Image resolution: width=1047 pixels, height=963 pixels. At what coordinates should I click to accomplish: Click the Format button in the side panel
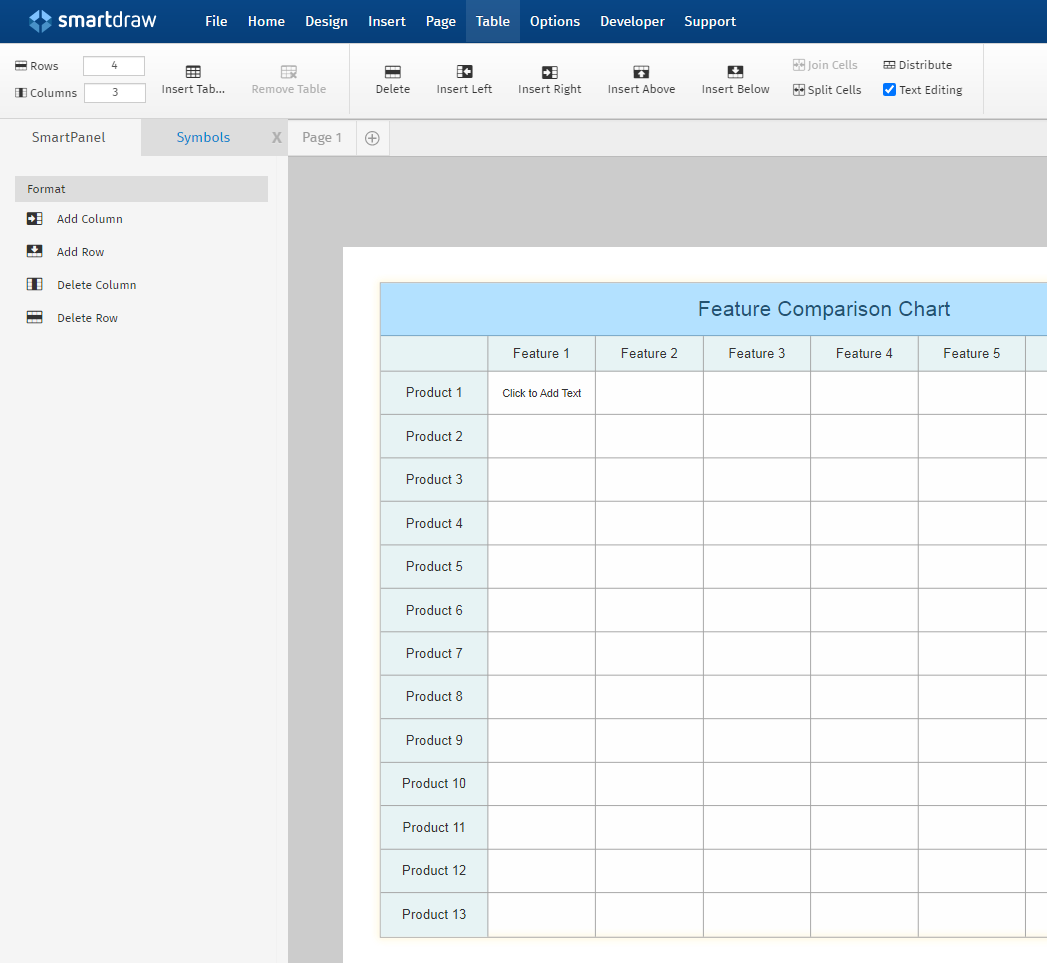coord(47,188)
